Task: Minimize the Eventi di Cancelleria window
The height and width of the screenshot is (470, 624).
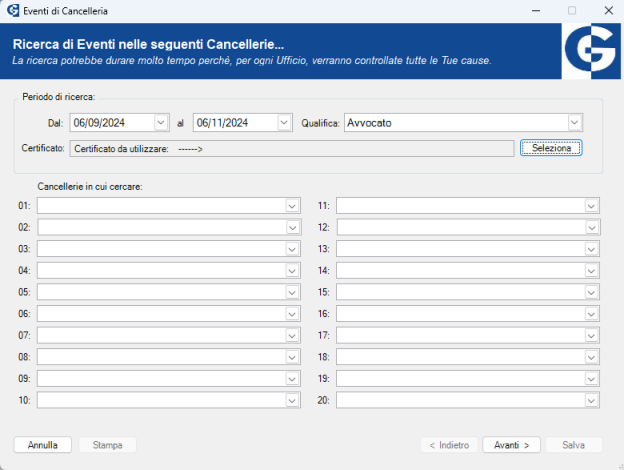Action: click(536, 11)
